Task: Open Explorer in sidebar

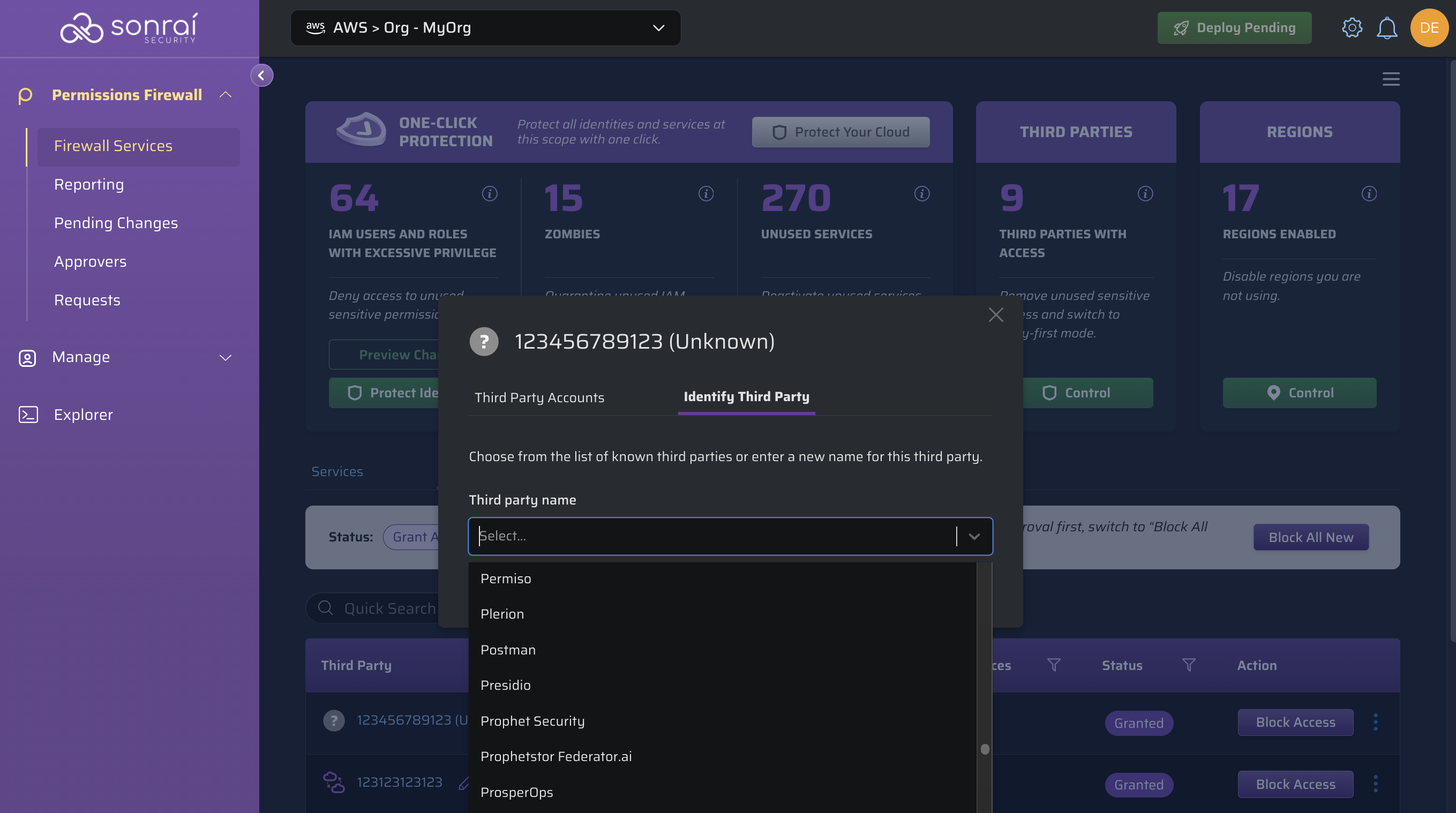Action: pos(83,415)
